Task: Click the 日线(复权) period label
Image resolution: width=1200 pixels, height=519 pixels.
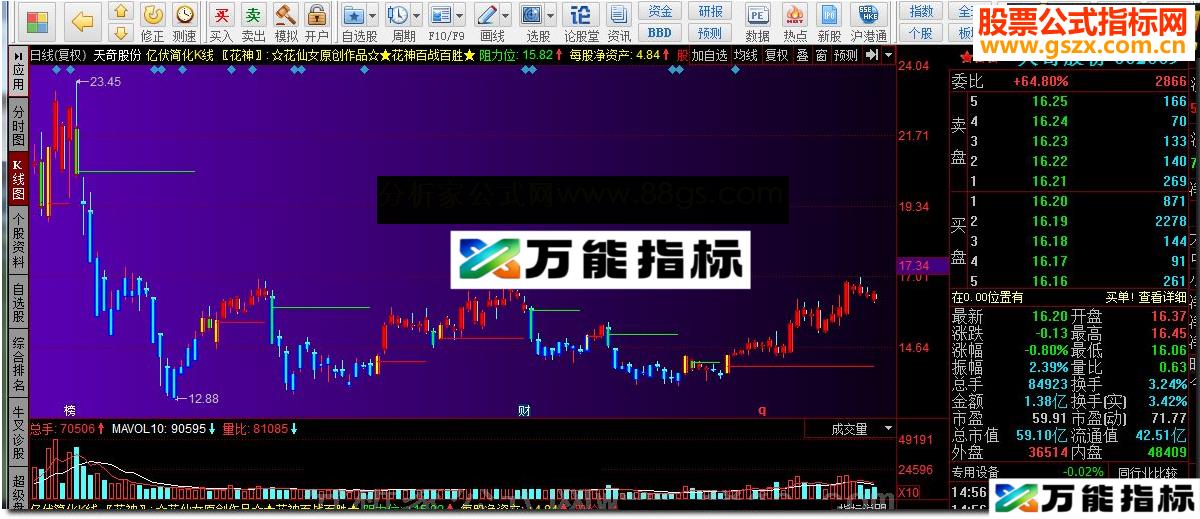Action: pos(60,55)
